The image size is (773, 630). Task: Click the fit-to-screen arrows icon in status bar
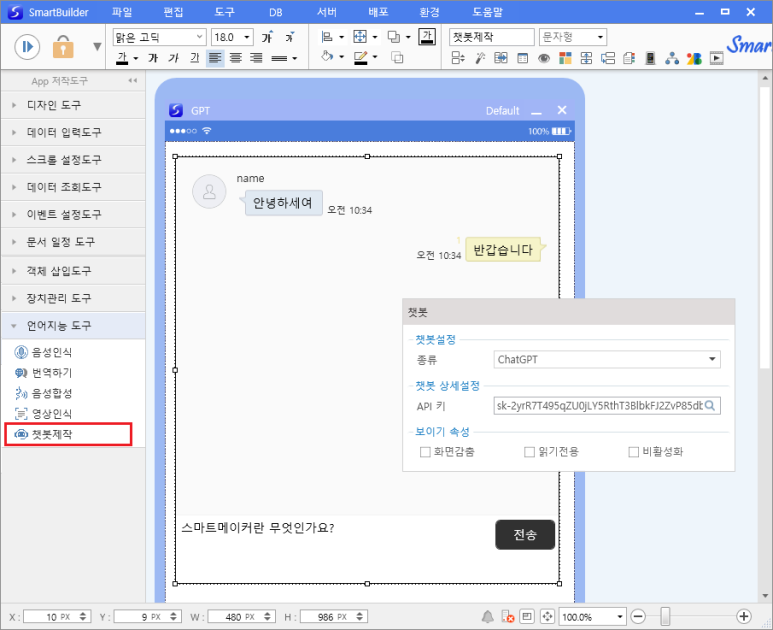(x=547, y=617)
